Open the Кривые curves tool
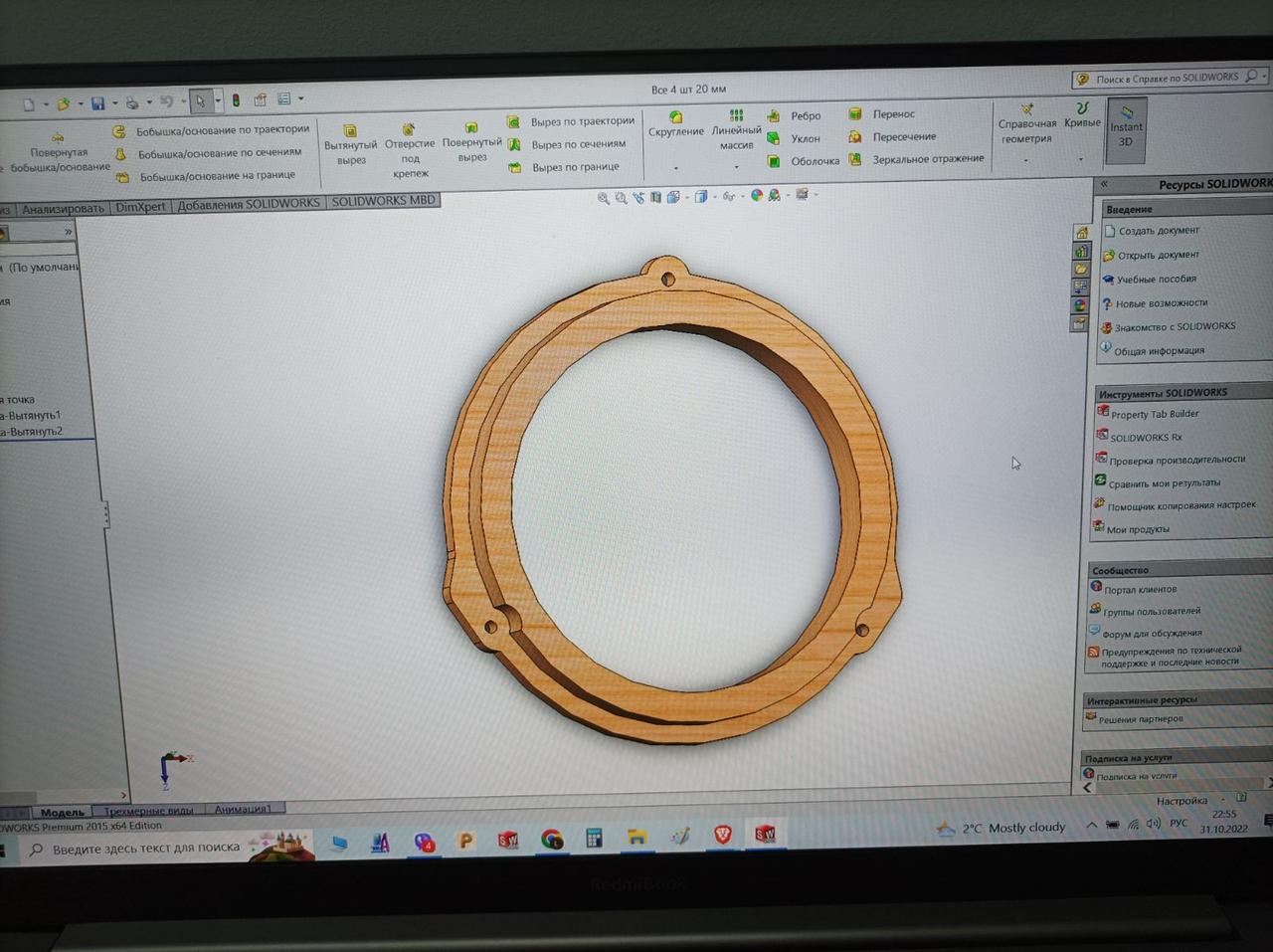The height and width of the screenshot is (952, 1273). (1082, 114)
